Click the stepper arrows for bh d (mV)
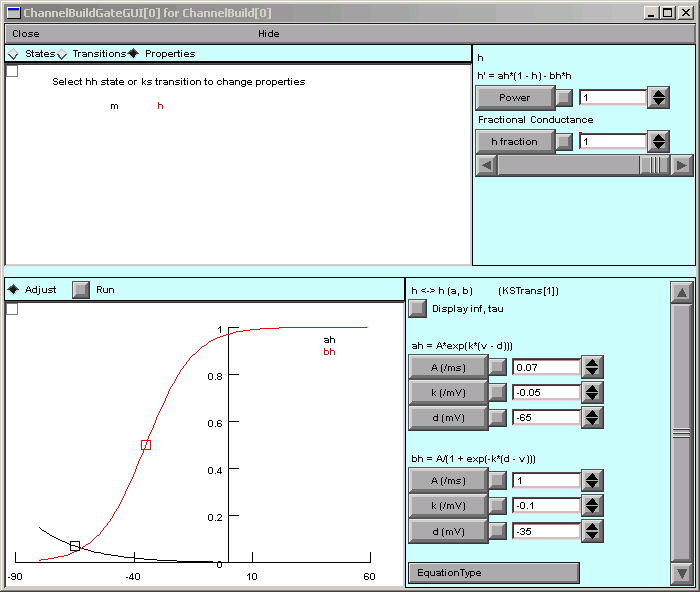The width and height of the screenshot is (700, 592). (x=593, y=531)
